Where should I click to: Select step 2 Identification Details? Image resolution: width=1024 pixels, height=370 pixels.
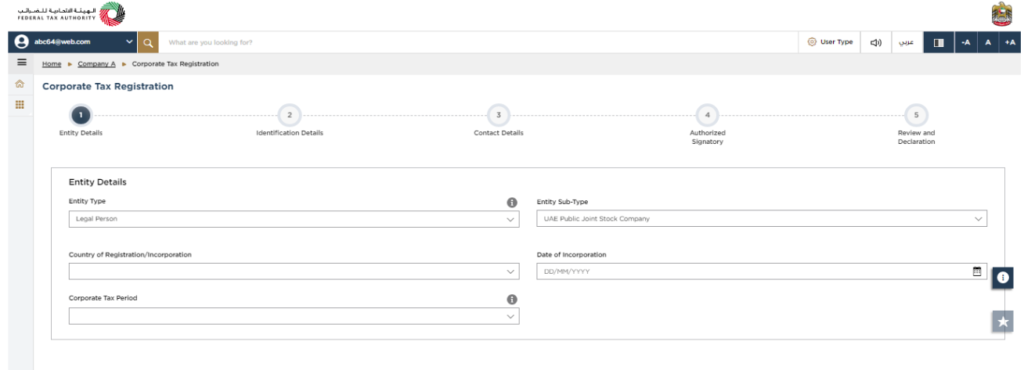(x=289, y=116)
